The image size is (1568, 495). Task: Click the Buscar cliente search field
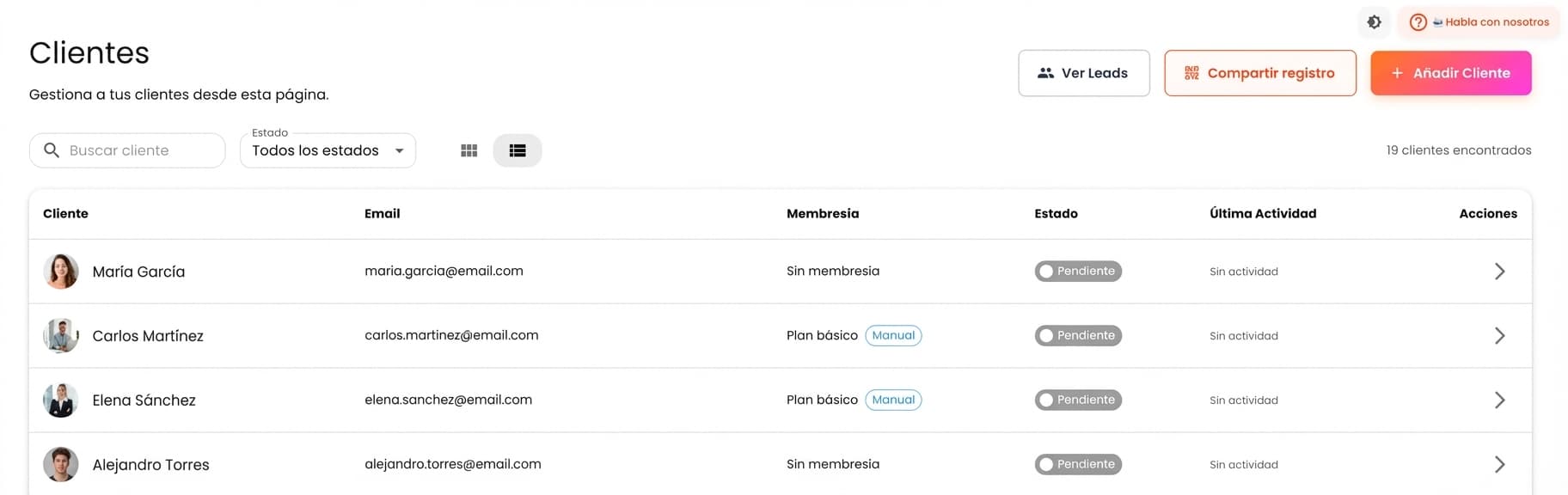pyautogui.click(x=138, y=150)
